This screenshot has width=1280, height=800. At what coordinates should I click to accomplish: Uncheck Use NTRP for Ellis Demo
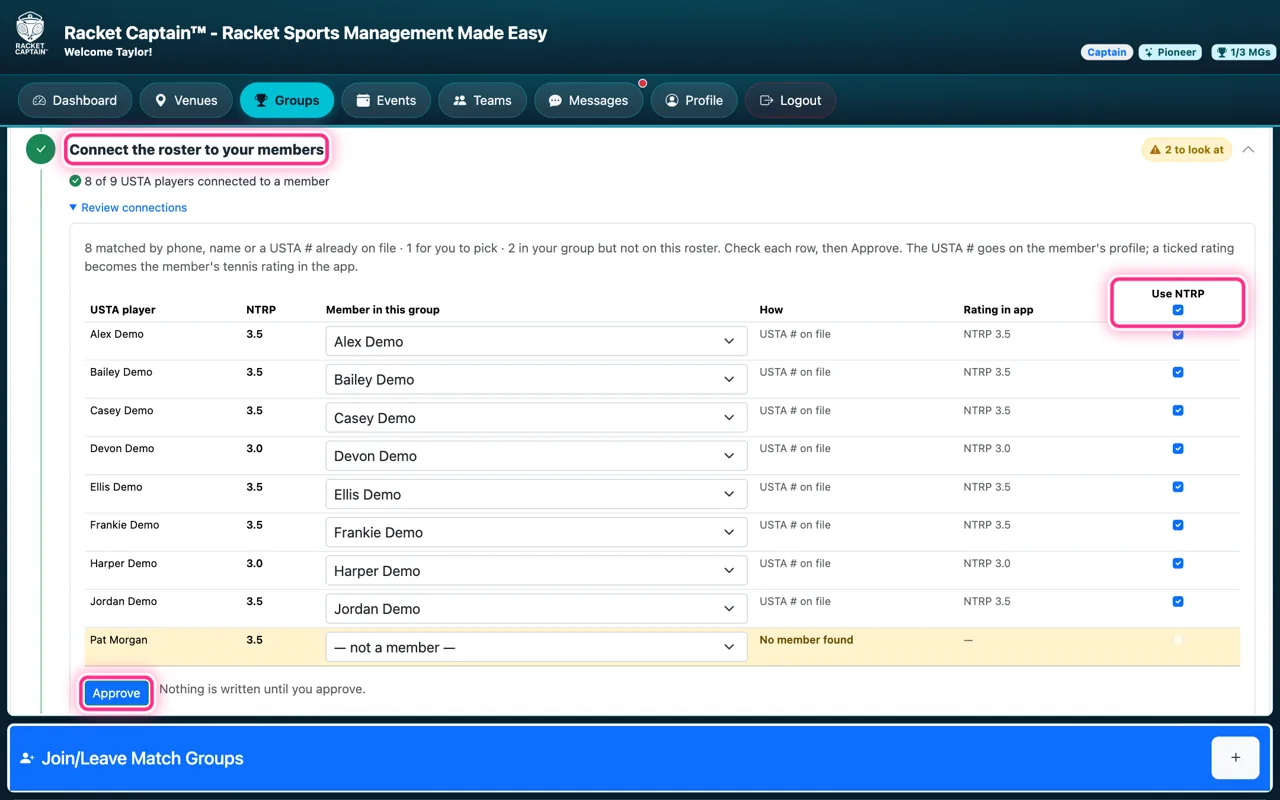[1178, 487]
